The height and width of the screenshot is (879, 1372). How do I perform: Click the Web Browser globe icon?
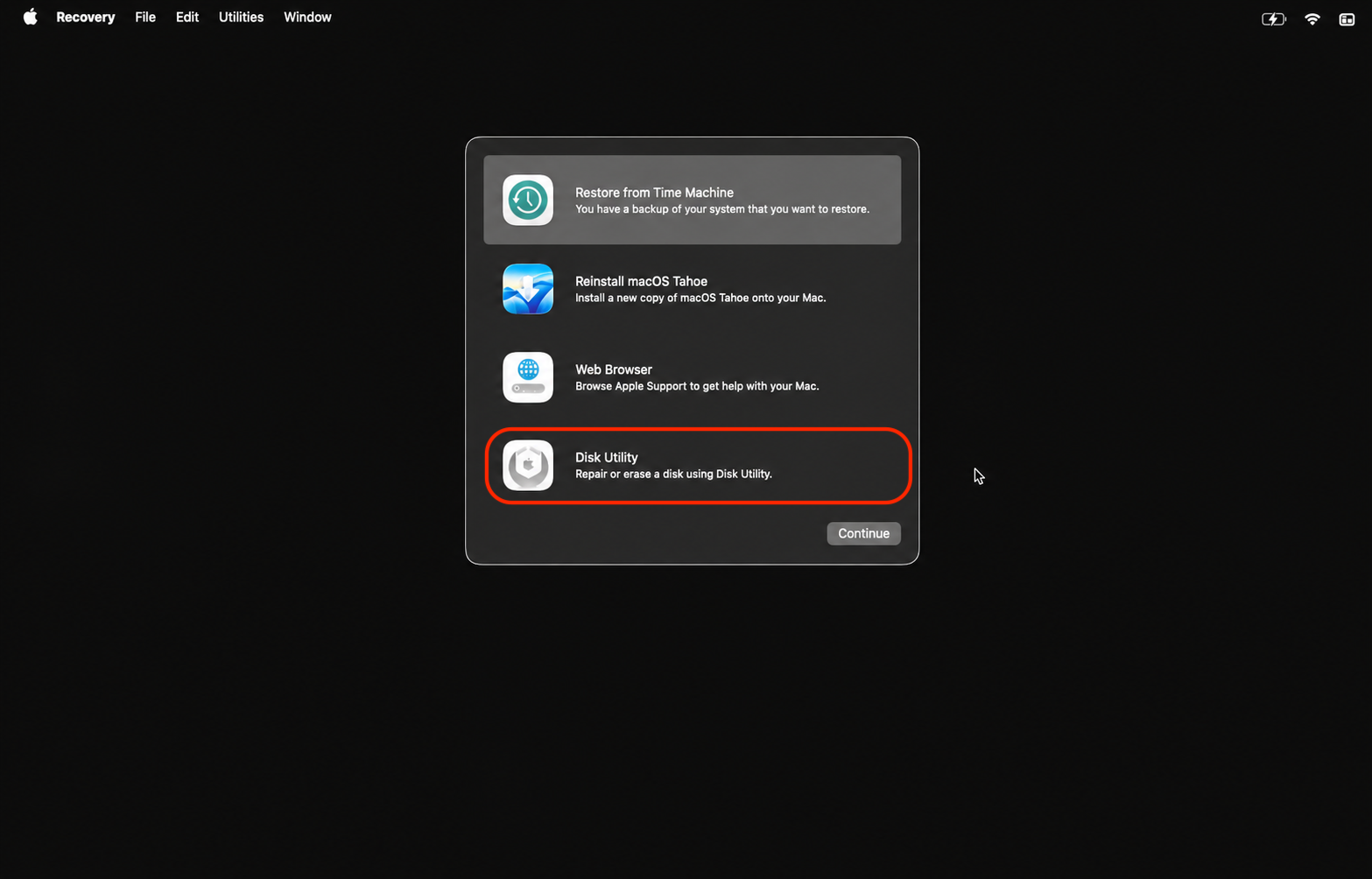click(x=528, y=377)
